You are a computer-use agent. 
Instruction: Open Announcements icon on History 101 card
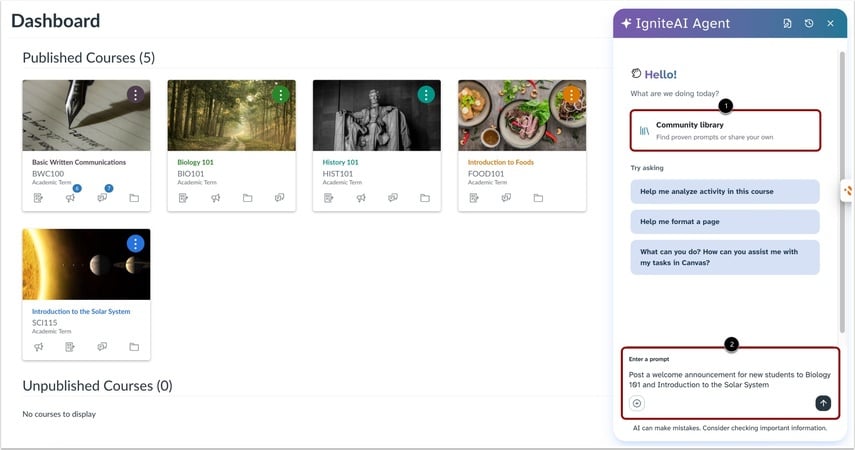(x=361, y=198)
